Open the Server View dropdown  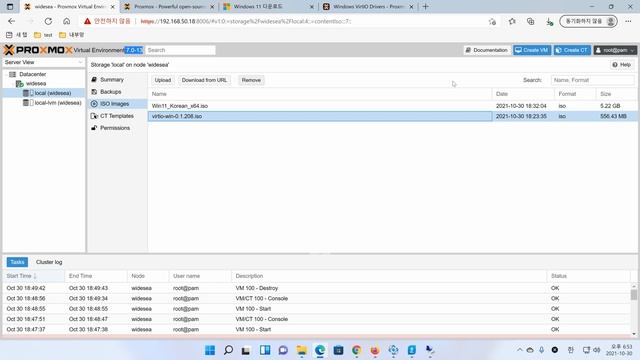pos(43,62)
